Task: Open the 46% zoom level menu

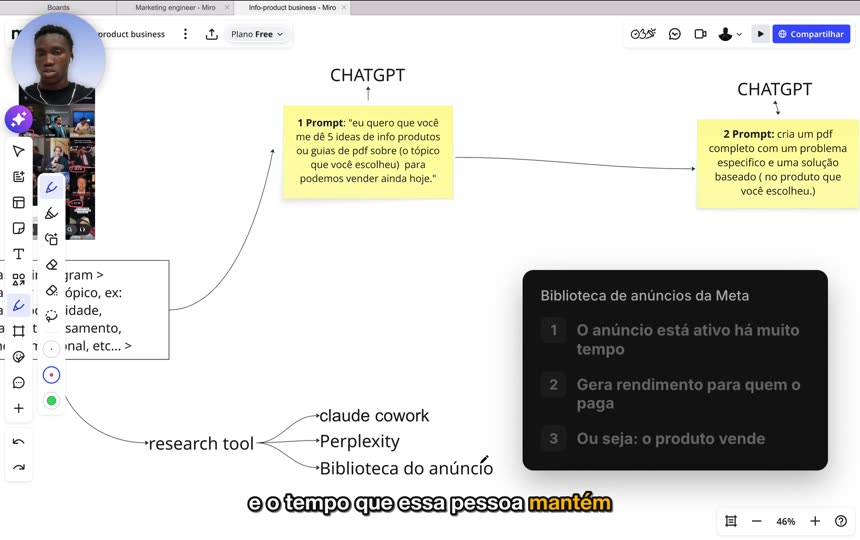Action: [785, 521]
